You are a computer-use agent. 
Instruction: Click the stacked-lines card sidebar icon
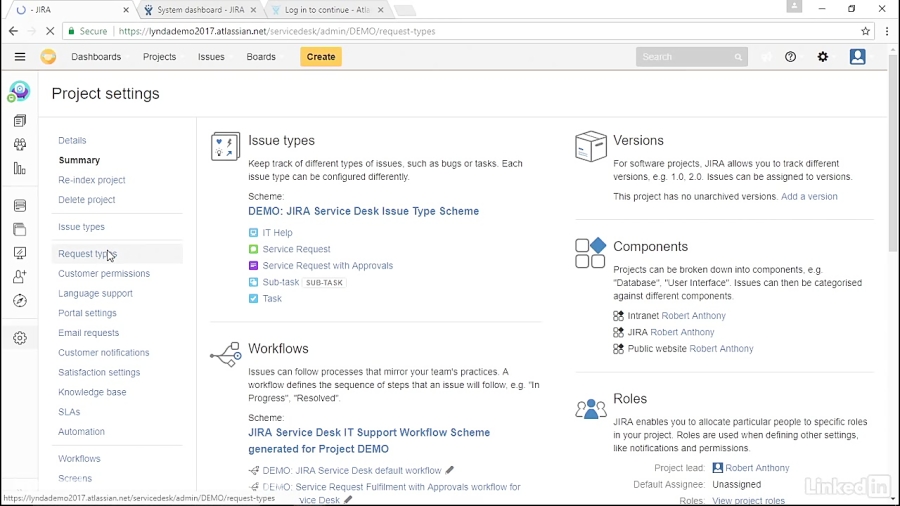coord(20,205)
